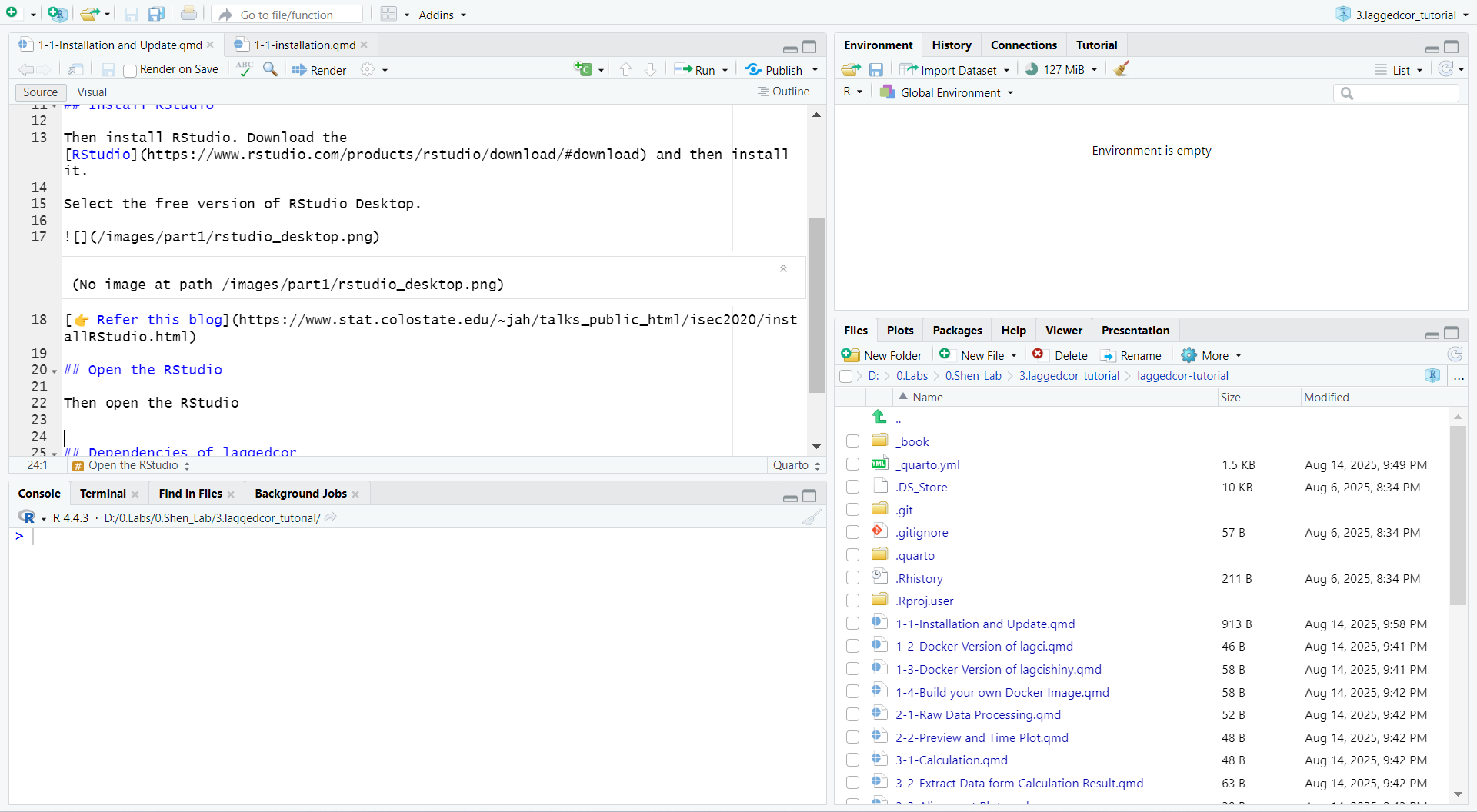This screenshot has width=1477, height=812.
Task: Click the find/replace magnifier icon
Action: click(x=270, y=69)
